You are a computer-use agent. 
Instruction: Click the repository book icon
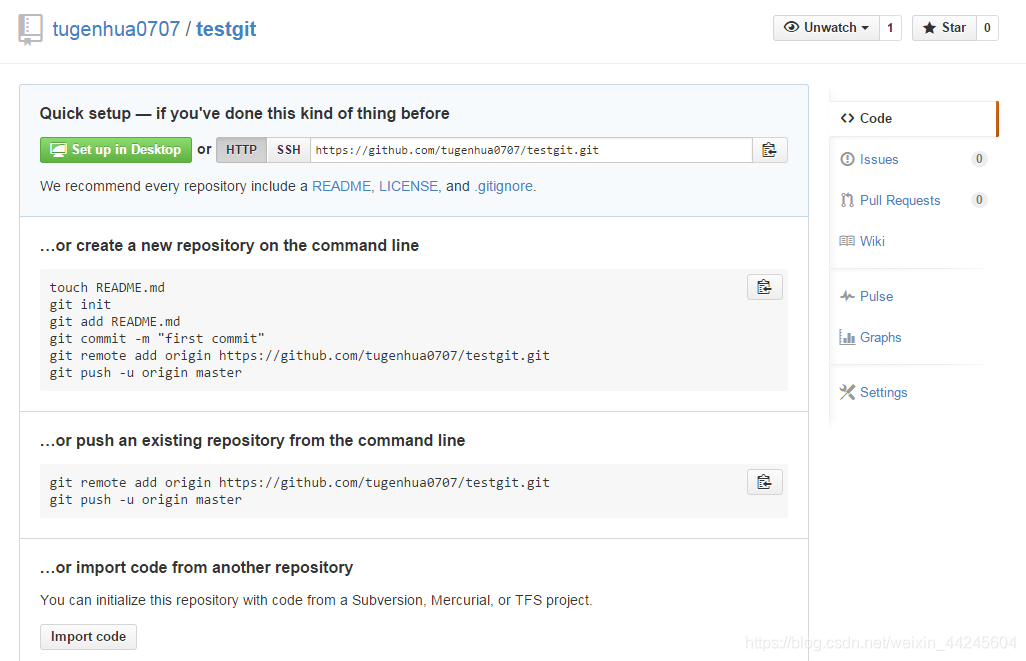tap(30, 29)
